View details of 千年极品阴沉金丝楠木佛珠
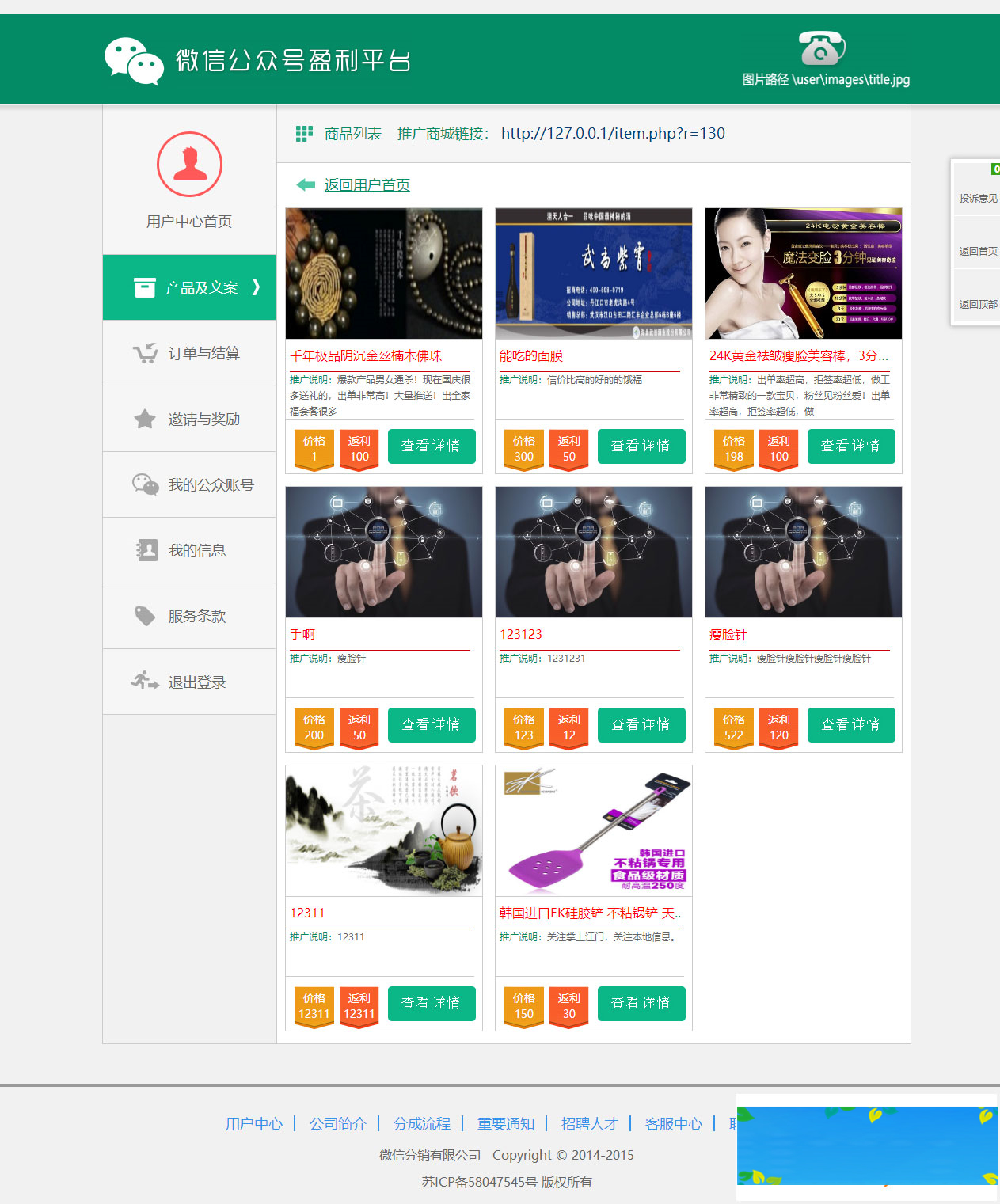 [x=432, y=446]
